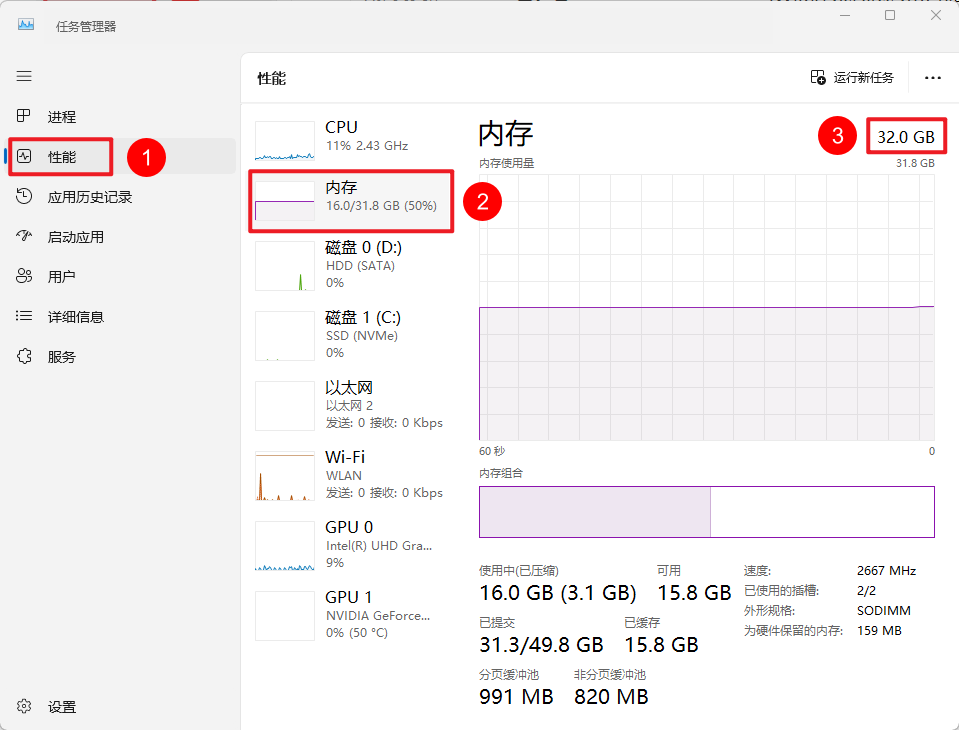
Task: Click 运行新任务 (Run new task) button
Action: tap(852, 78)
